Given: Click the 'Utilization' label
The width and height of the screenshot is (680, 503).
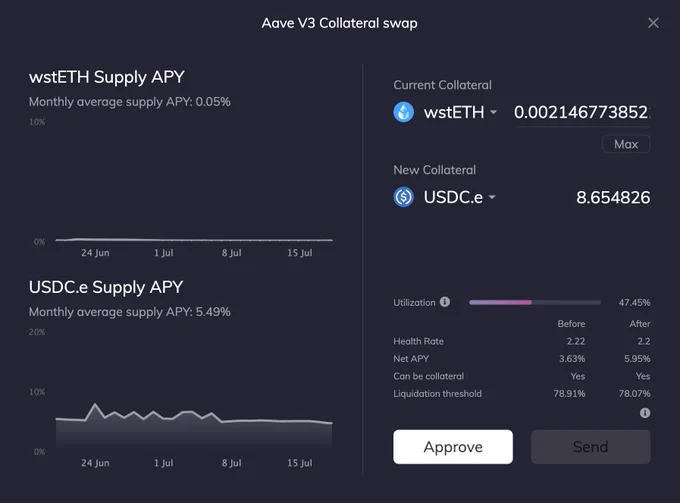Looking at the screenshot, I should click(414, 303).
